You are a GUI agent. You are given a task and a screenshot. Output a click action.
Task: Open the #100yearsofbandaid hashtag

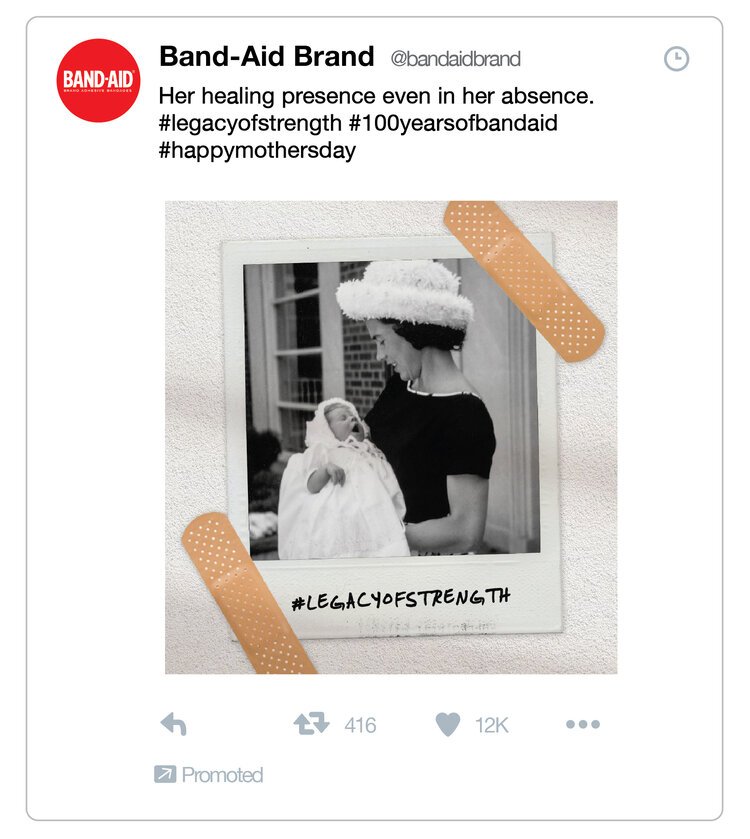(453, 123)
